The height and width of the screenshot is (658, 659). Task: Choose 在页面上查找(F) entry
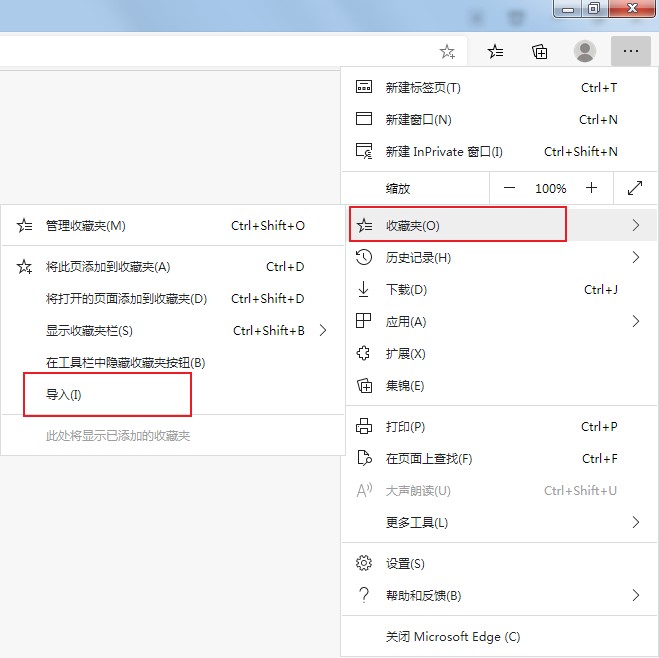498,458
